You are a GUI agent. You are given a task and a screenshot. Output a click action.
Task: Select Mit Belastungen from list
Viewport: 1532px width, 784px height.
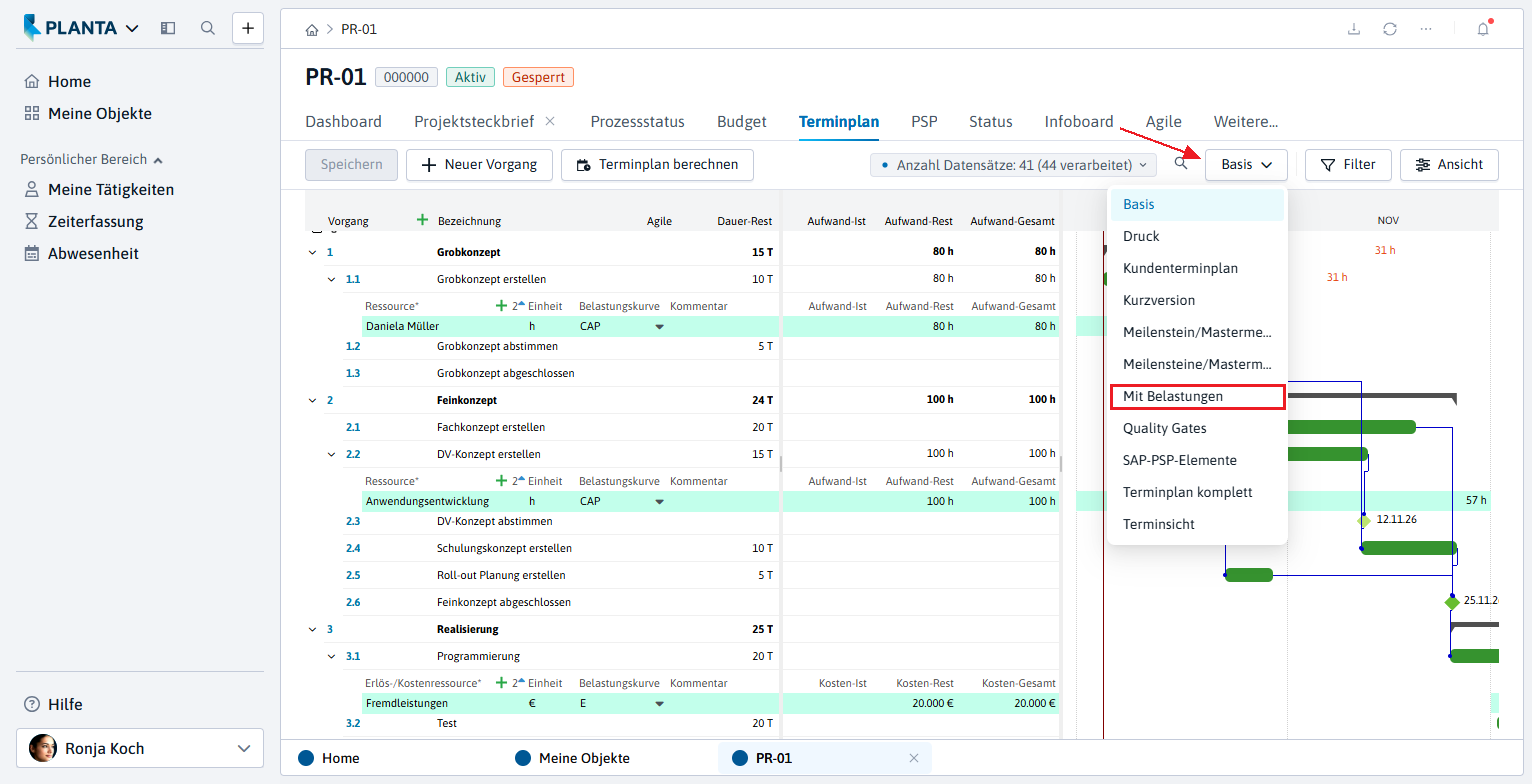[x=1197, y=396]
